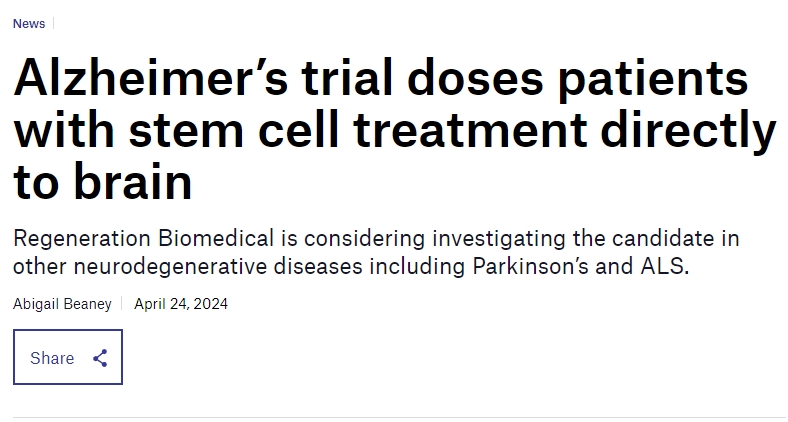This screenshot has height=422, width=788.
Task: Open the News category breadcrumb link
Action: point(29,24)
